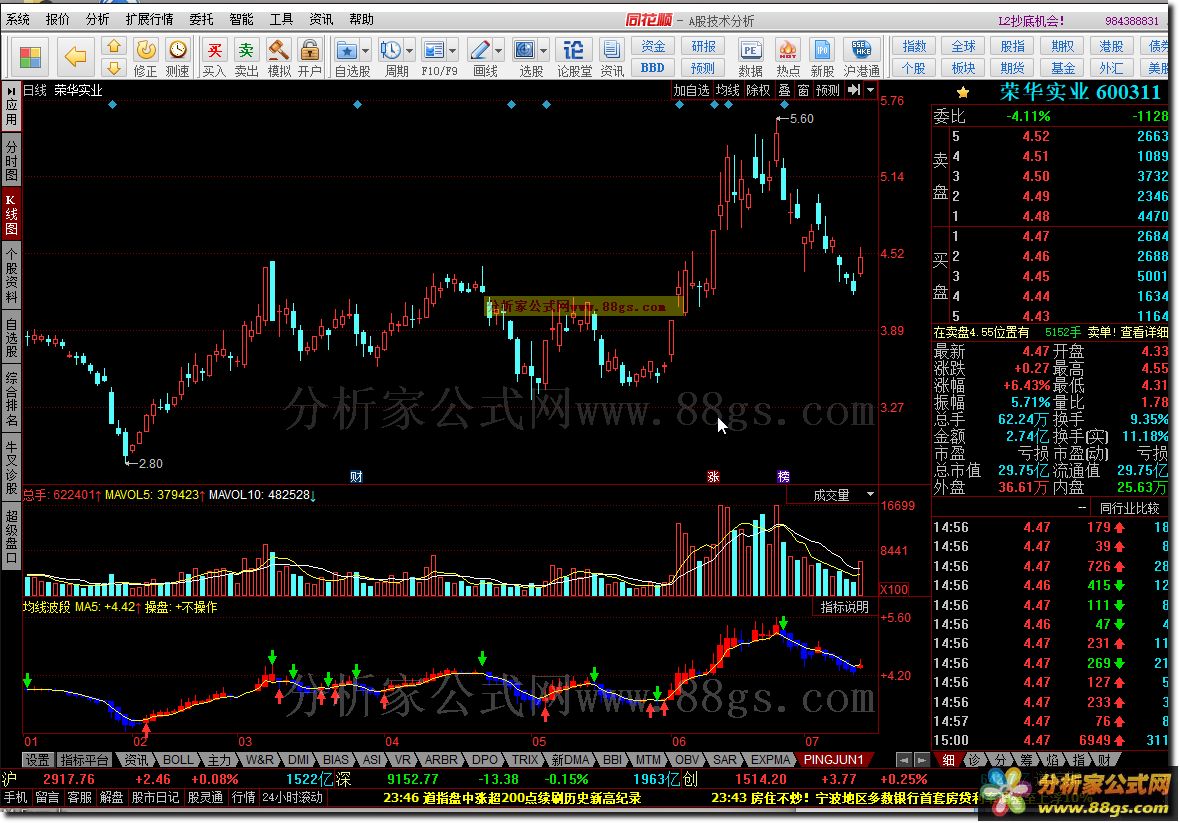Viewport: 1180px width, 823px height.
Task: Select 分时图 in left sidebar
Action: tap(11, 159)
